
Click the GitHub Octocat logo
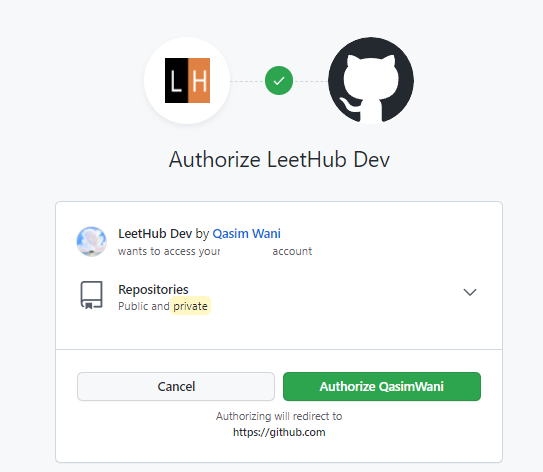[371, 80]
